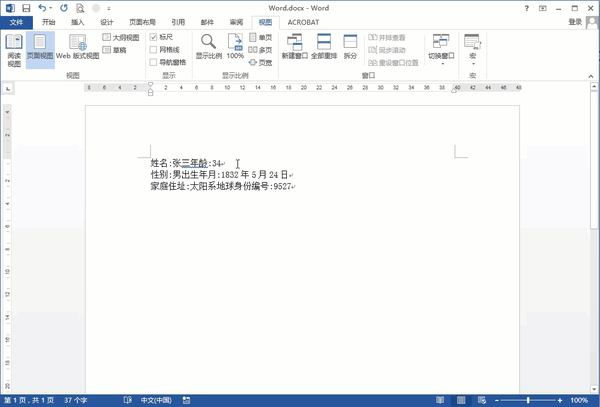Select Web Layout in status bar
Viewport: 600px width, 407px height.
tap(482, 400)
